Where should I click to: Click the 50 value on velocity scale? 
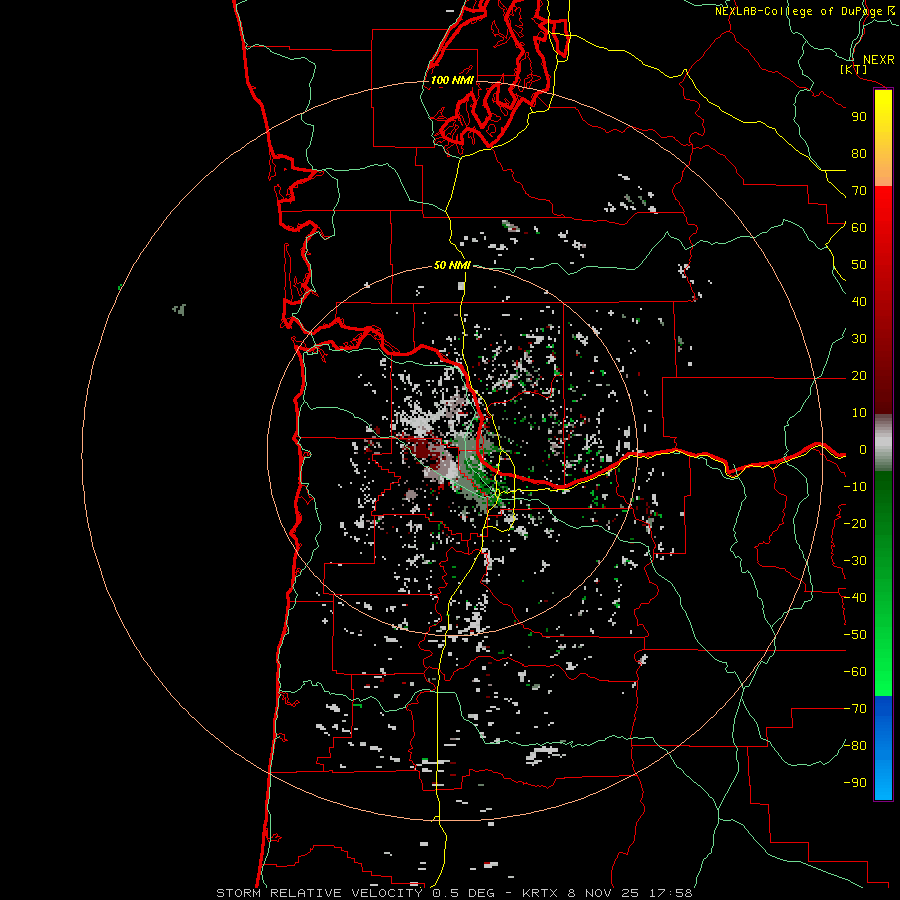coord(859,265)
